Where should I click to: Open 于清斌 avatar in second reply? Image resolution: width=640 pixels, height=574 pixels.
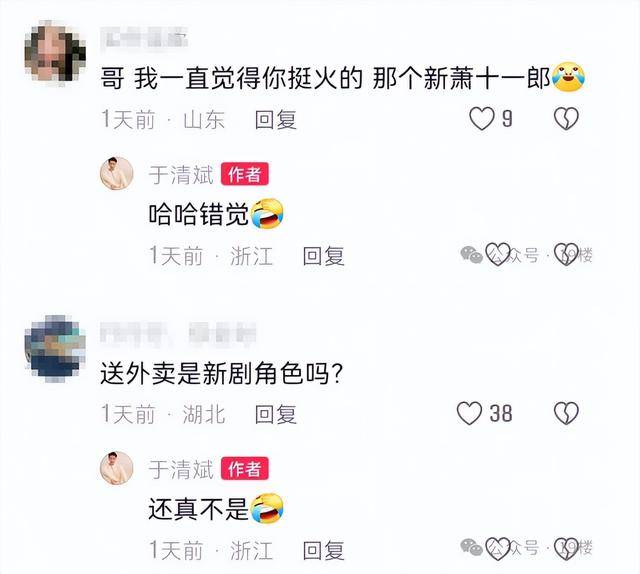click(x=117, y=468)
